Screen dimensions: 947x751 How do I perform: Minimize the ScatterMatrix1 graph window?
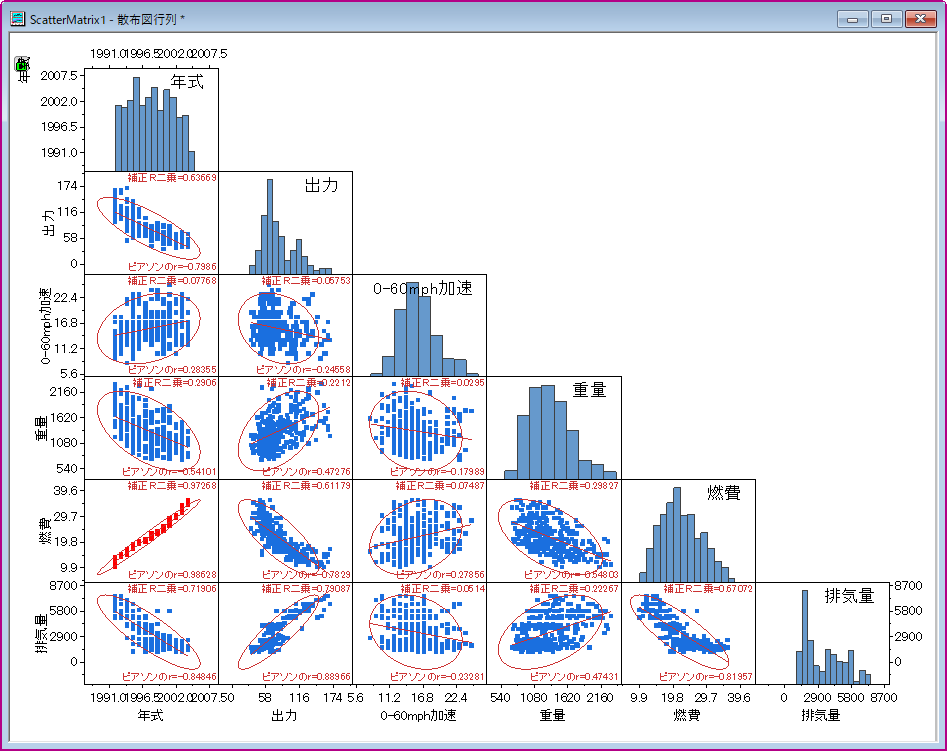(853, 18)
